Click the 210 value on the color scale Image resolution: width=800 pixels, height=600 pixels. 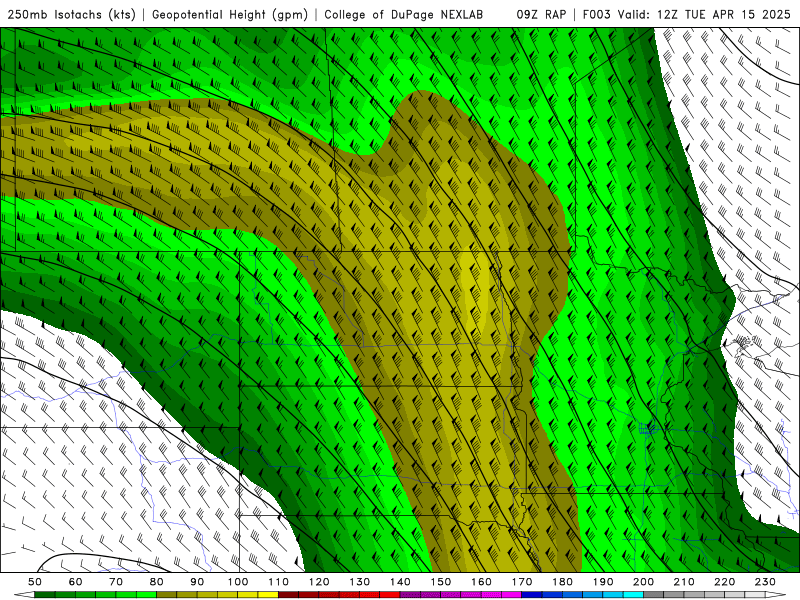[685, 582]
